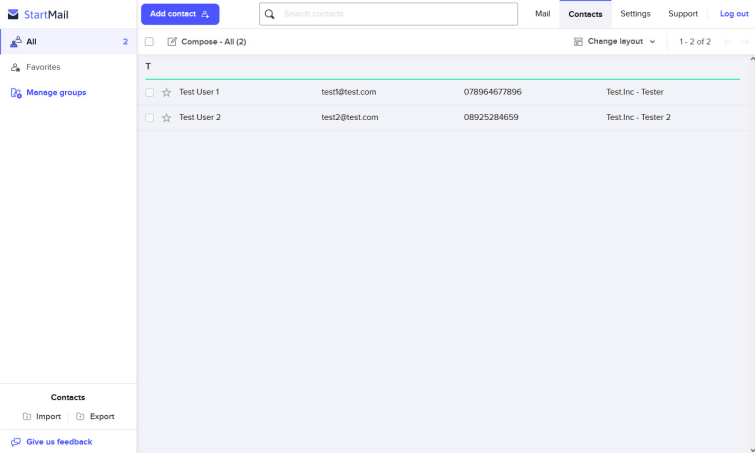Image resolution: width=755 pixels, height=453 pixels.
Task: Click the Import contacts button
Action: (x=42, y=416)
